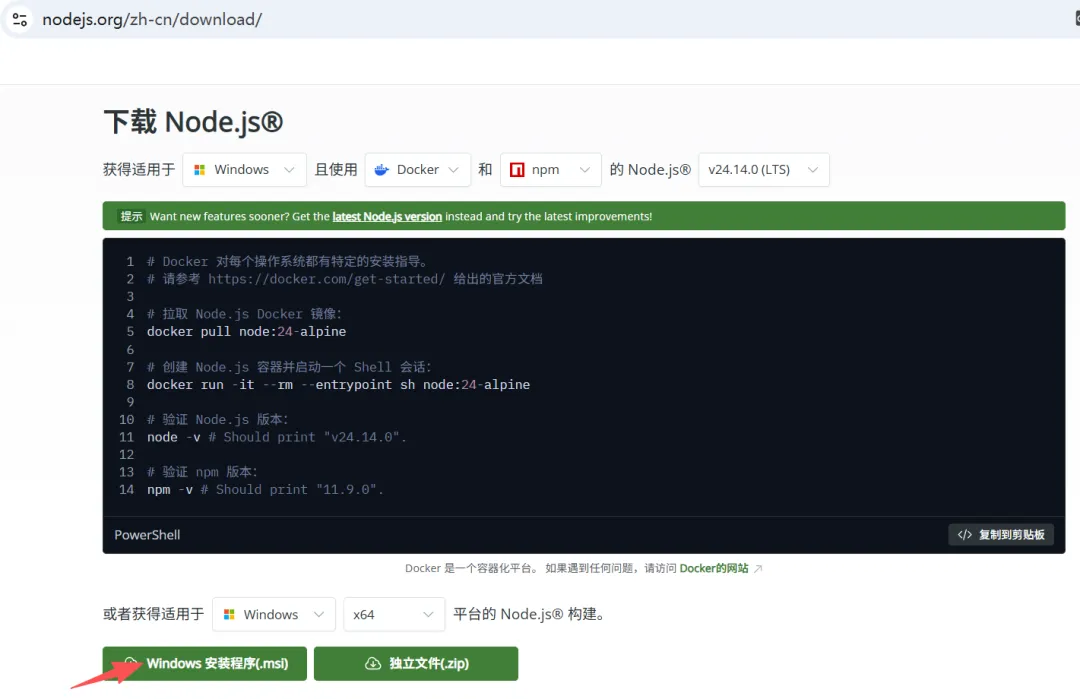1080x699 pixels.
Task: Click the # 拉取 Node.js Docker 镜像 comment
Action: (x=245, y=314)
